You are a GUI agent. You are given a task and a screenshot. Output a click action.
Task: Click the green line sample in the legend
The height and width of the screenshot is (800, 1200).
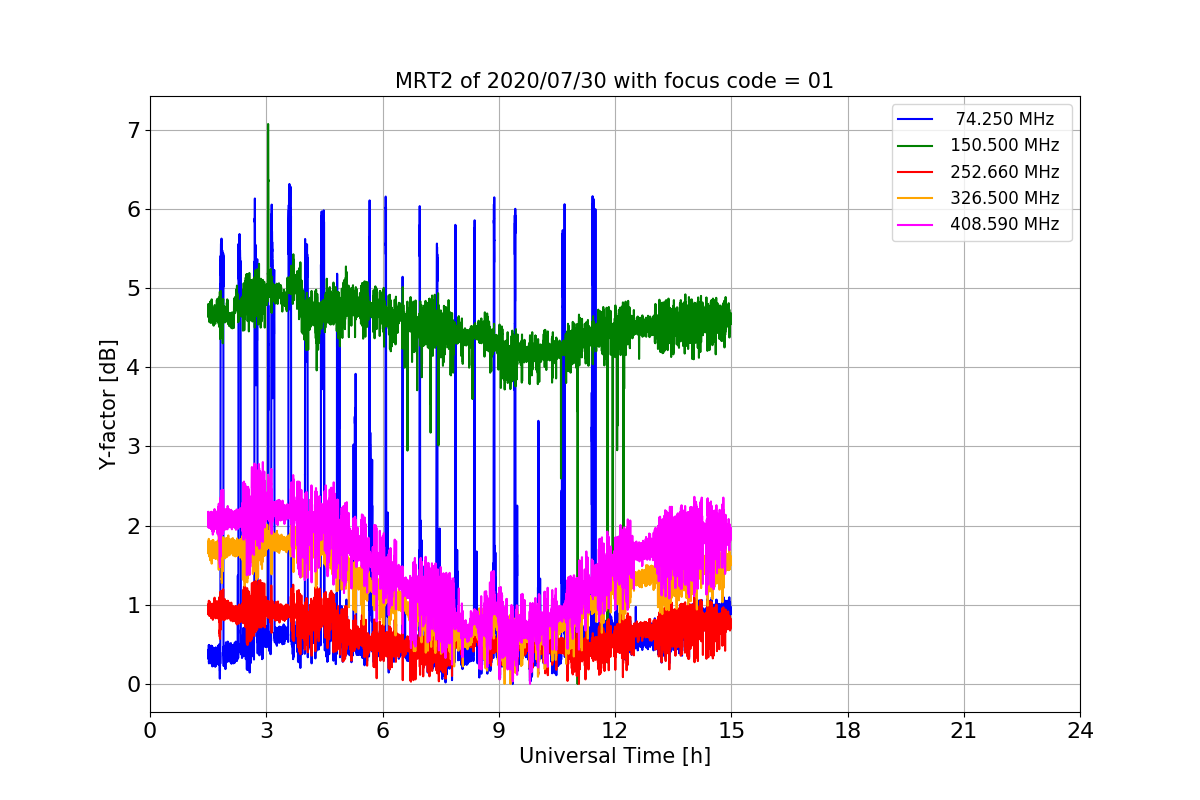916,146
